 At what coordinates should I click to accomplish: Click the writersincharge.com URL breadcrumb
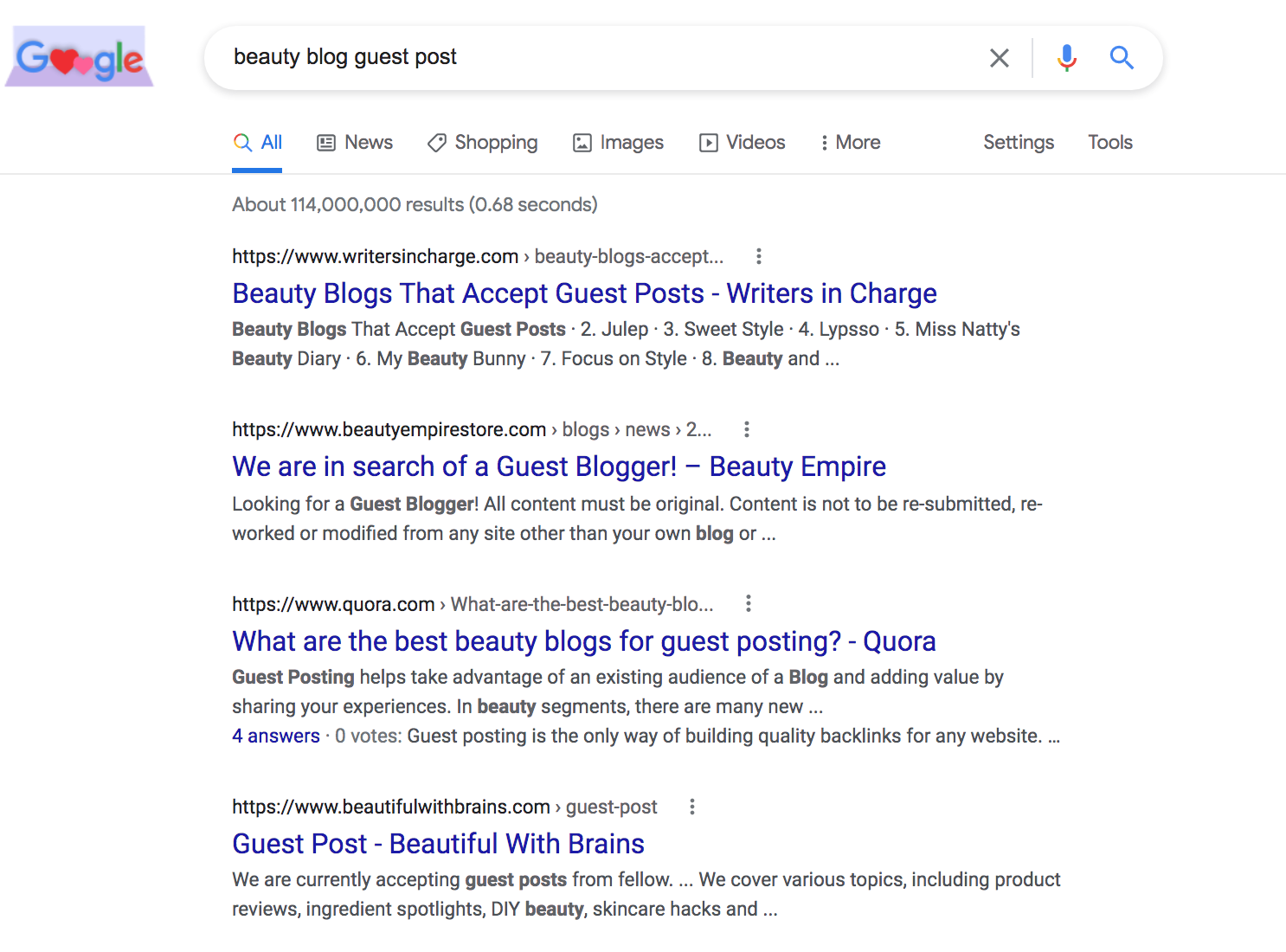pyautogui.click(x=478, y=256)
